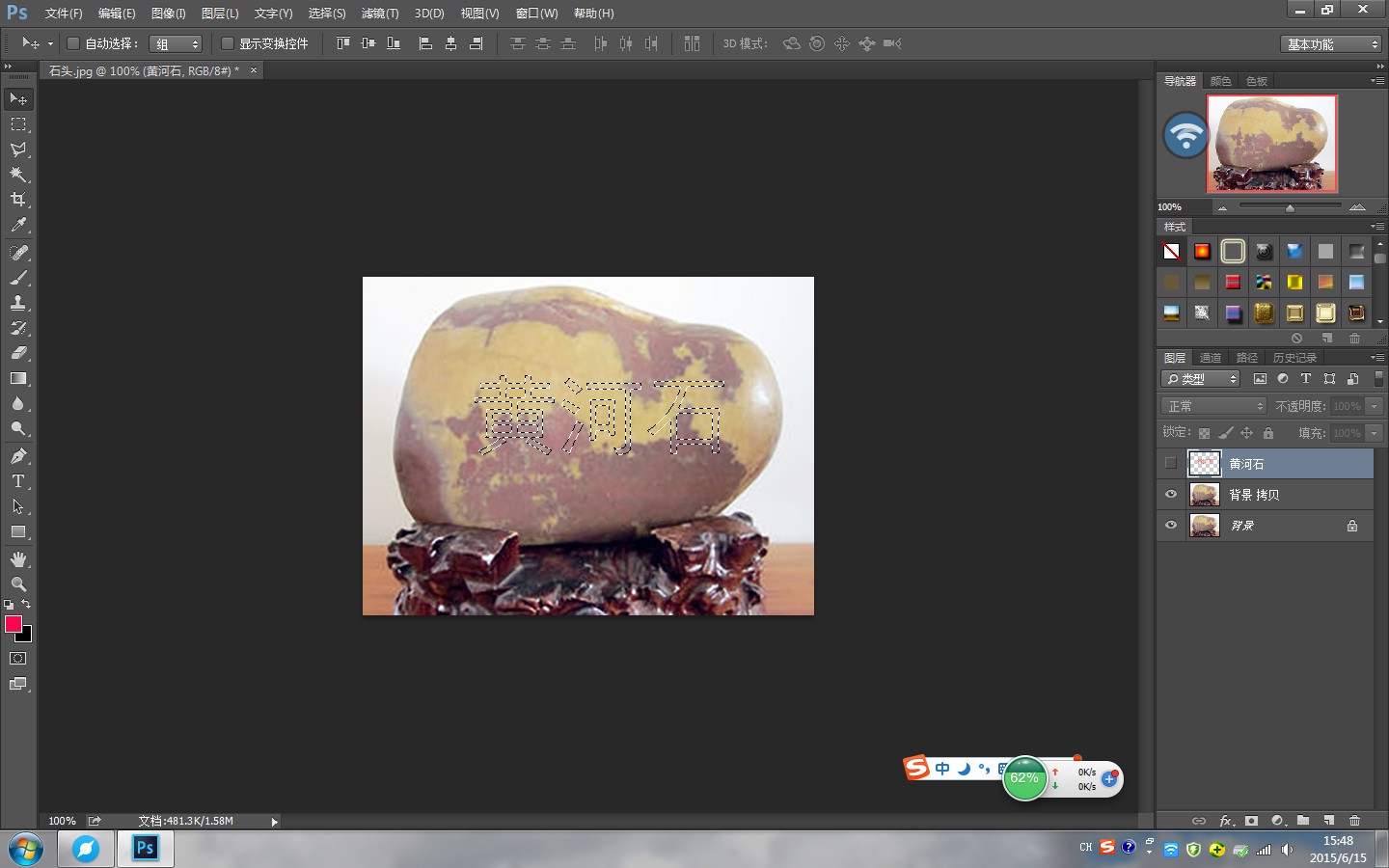Click foreground red color swatch
Image resolution: width=1389 pixels, height=868 pixels.
point(13,624)
